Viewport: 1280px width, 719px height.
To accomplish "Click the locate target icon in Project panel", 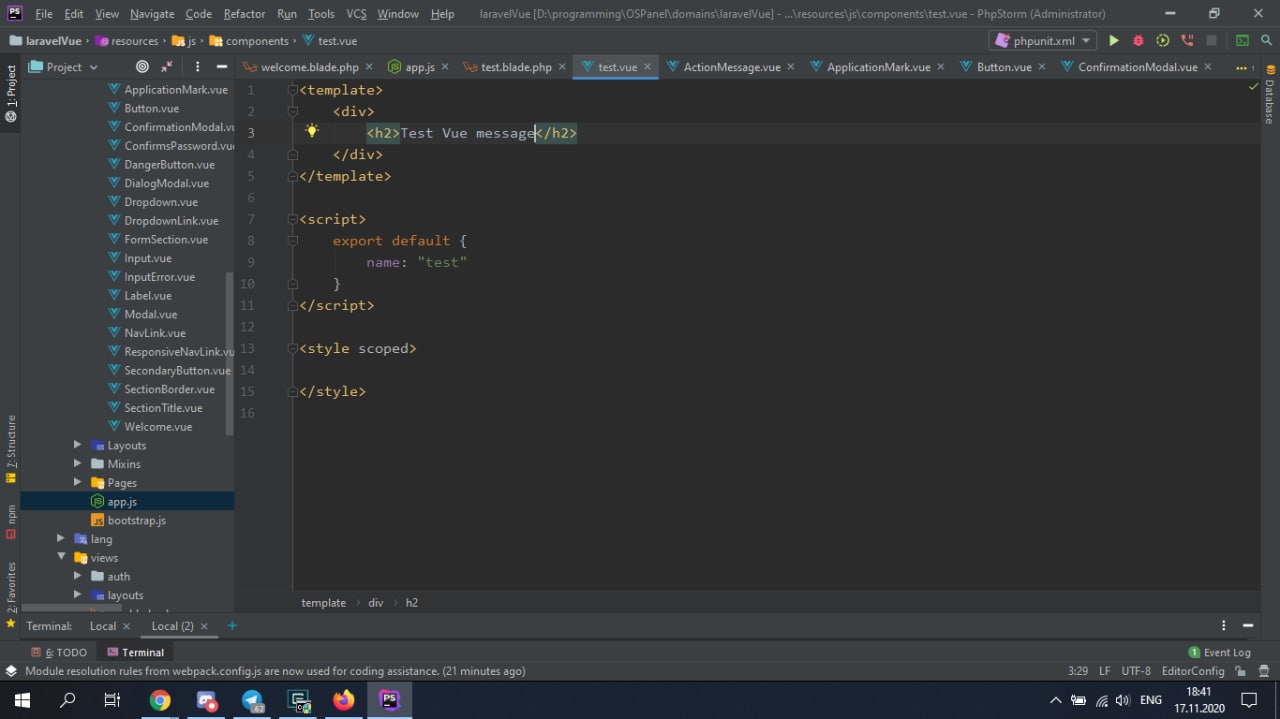I will [142, 67].
